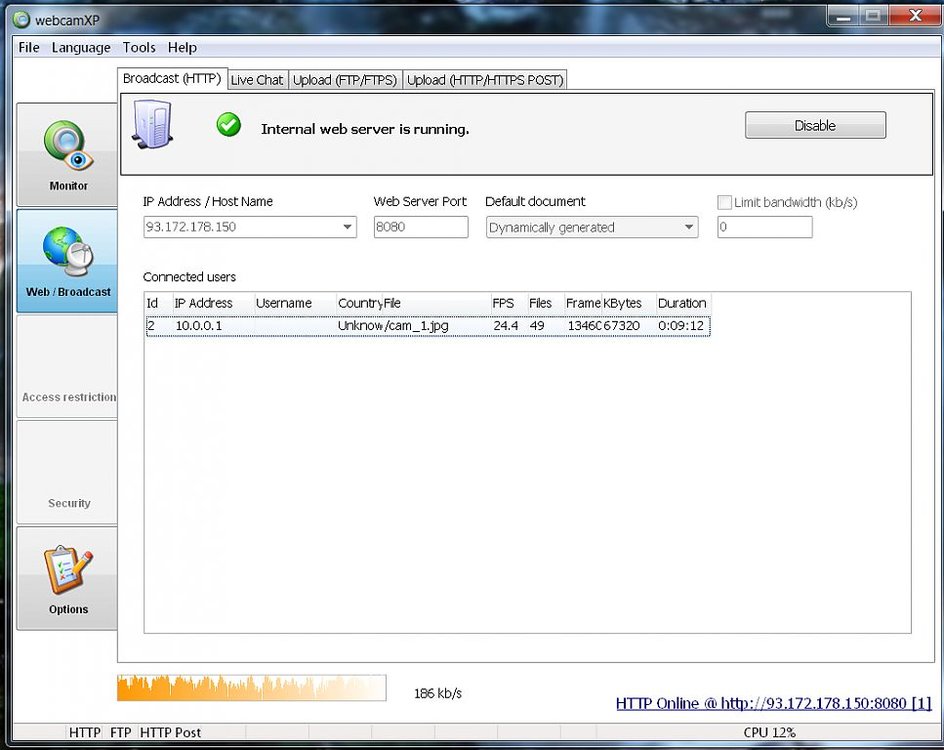Click the Security sidebar button
The width and height of the screenshot is (944, 750).
[67, 473]
